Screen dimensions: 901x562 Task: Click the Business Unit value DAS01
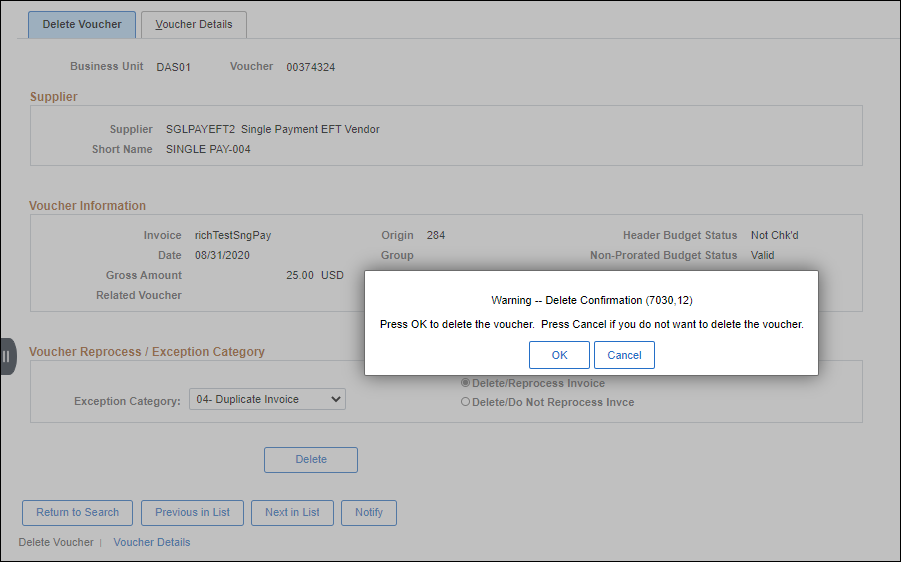[x=173, y=67]
